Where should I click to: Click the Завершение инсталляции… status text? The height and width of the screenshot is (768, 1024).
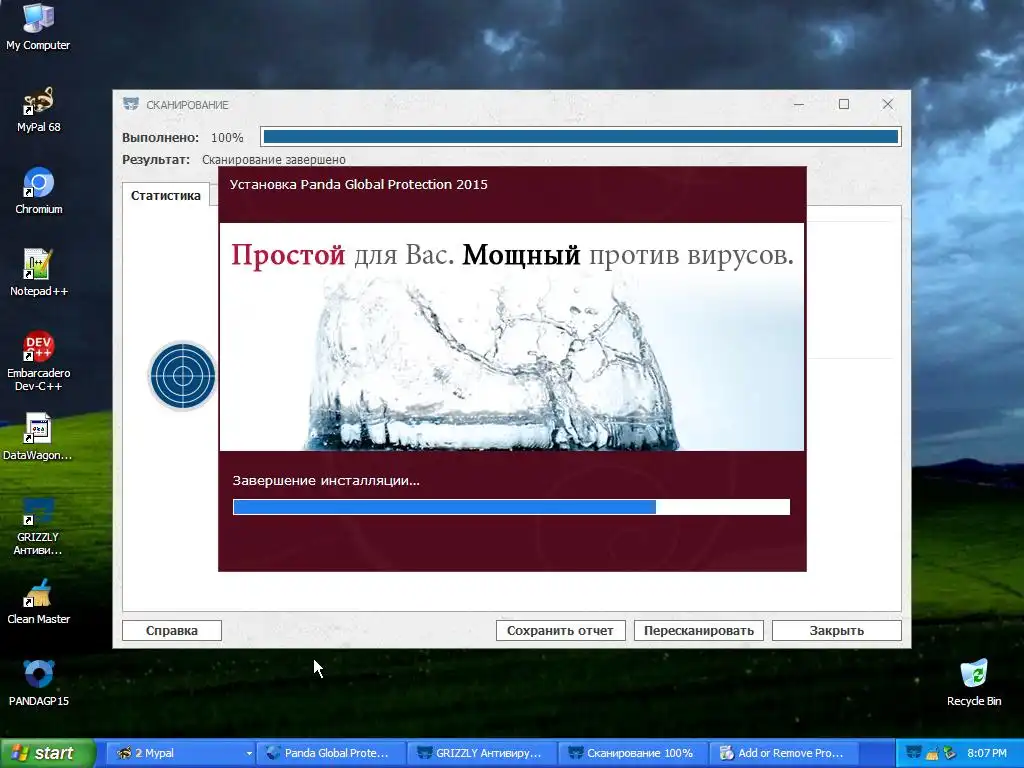click(326, 481)
